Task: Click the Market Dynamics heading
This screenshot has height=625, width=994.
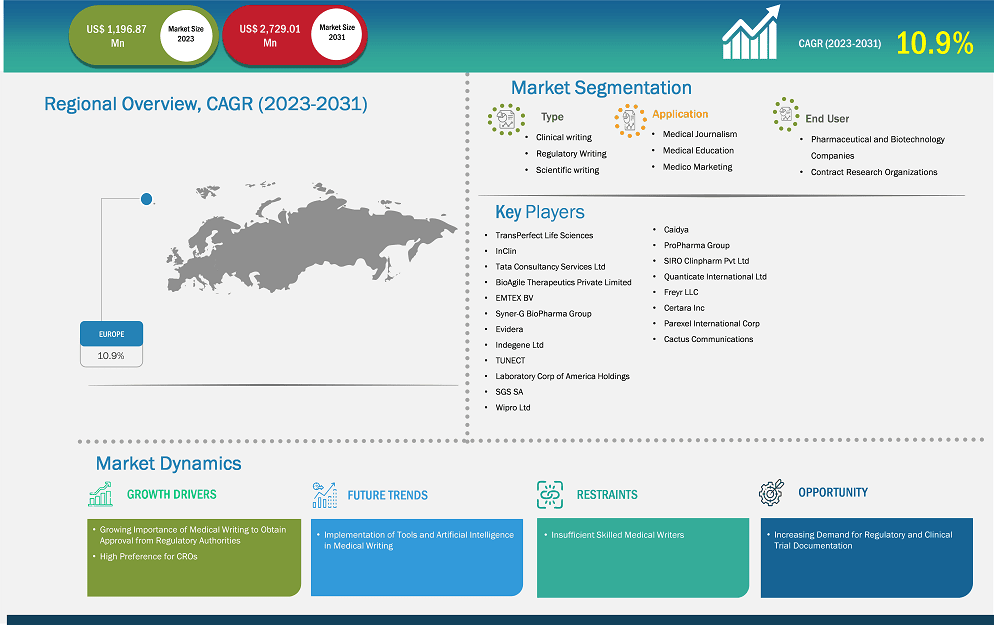Action: [x=169, y=463]
